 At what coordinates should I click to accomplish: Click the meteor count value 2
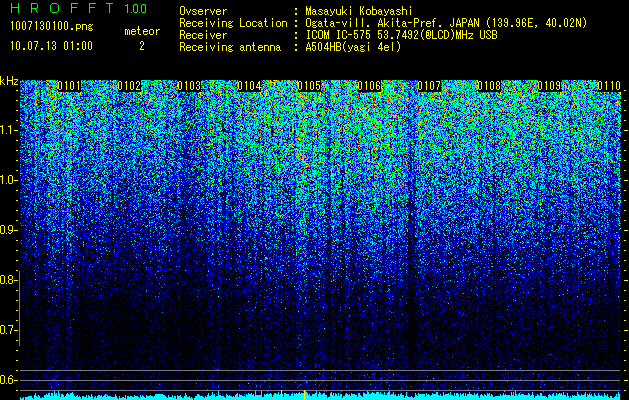[142, 46]
